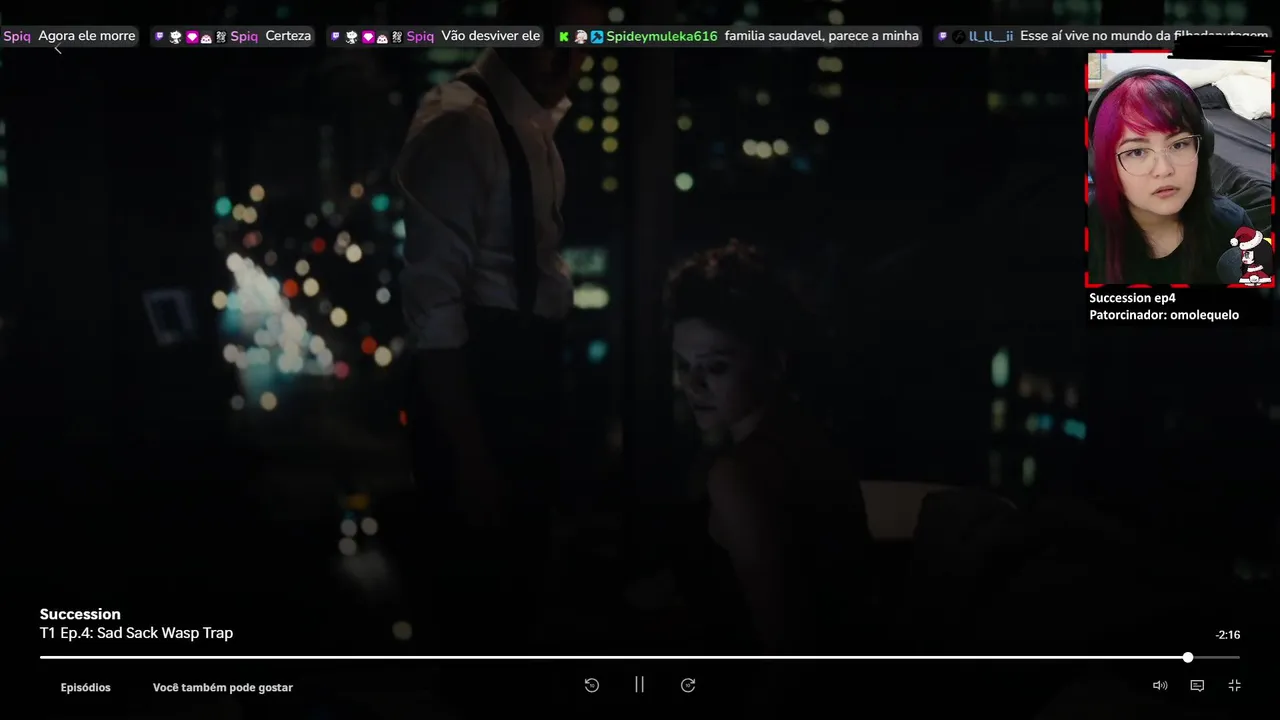Click the streamer webcam overlay
The image size is (1280, 720).
pyautogui.click(x=1179, y=169)
